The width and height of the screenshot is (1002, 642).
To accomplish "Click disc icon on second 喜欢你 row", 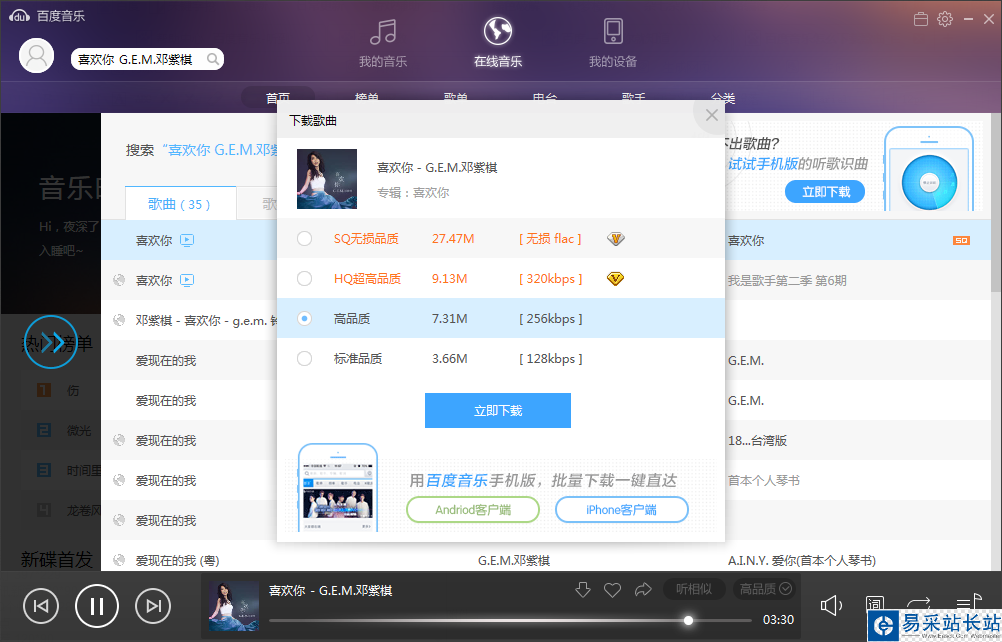I will (119, 280).
